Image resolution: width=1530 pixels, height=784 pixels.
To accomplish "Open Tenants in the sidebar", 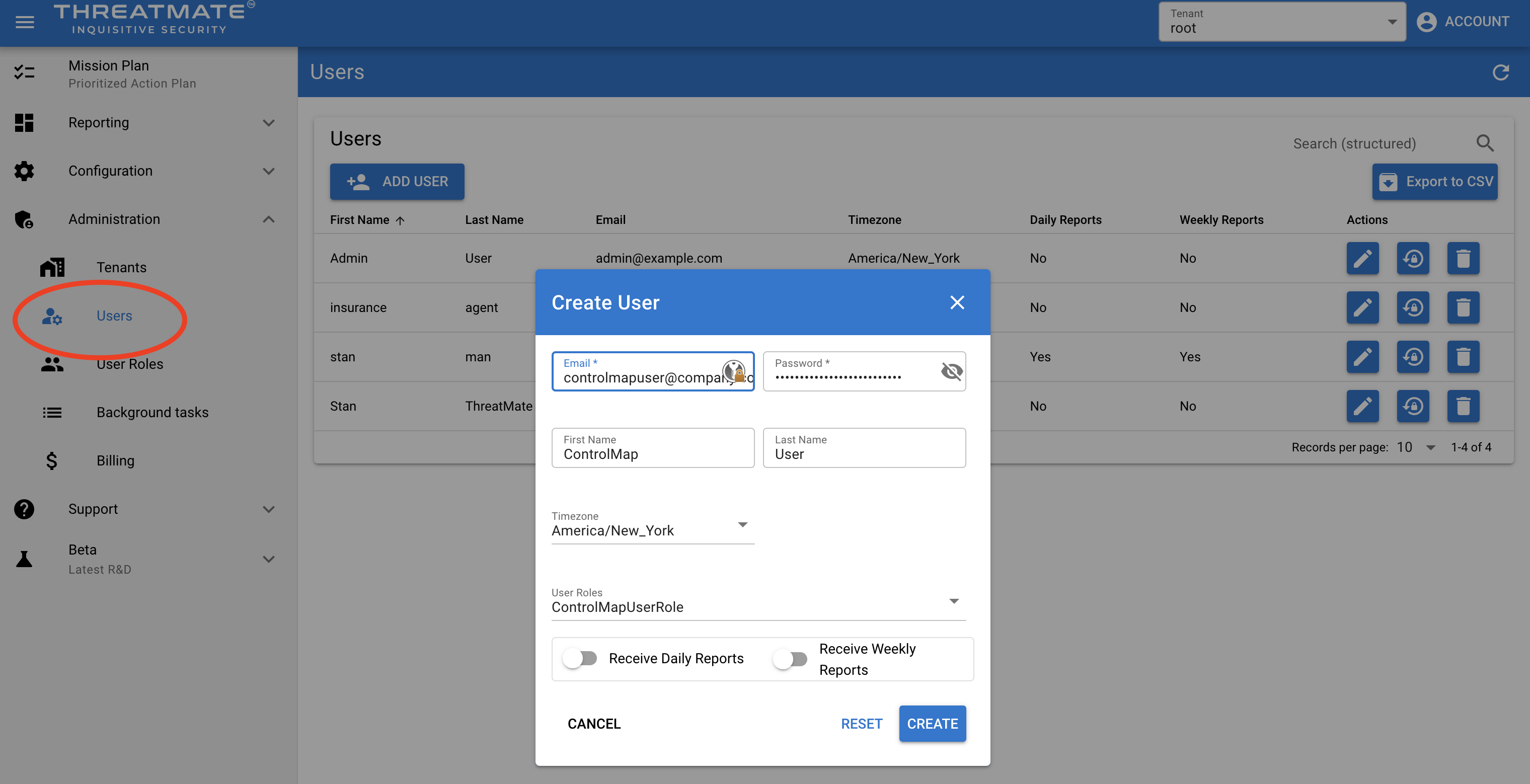I will pos(121,267).
